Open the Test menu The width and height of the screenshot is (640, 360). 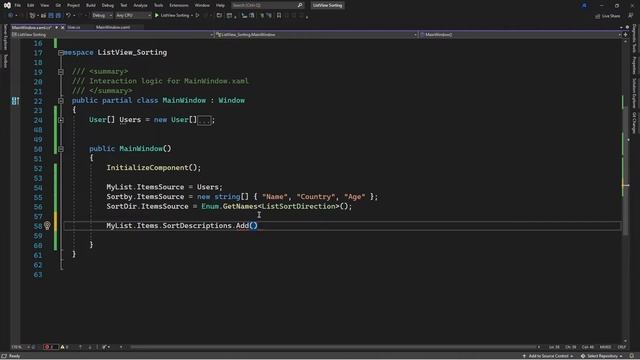click(x=123, y=5)
